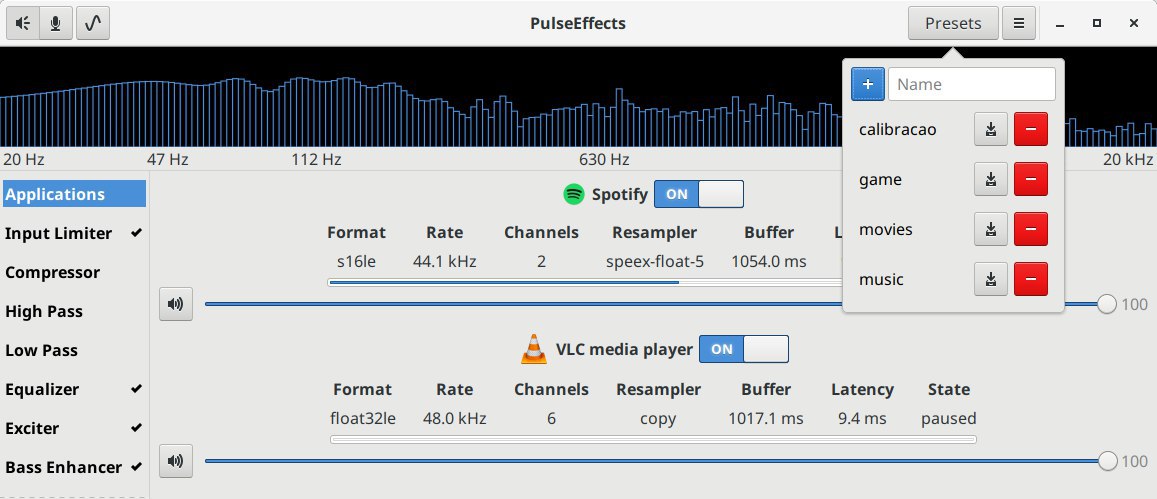Switch to the speaker output effects view
This screenshot has height=499, width=1157.
23,23
